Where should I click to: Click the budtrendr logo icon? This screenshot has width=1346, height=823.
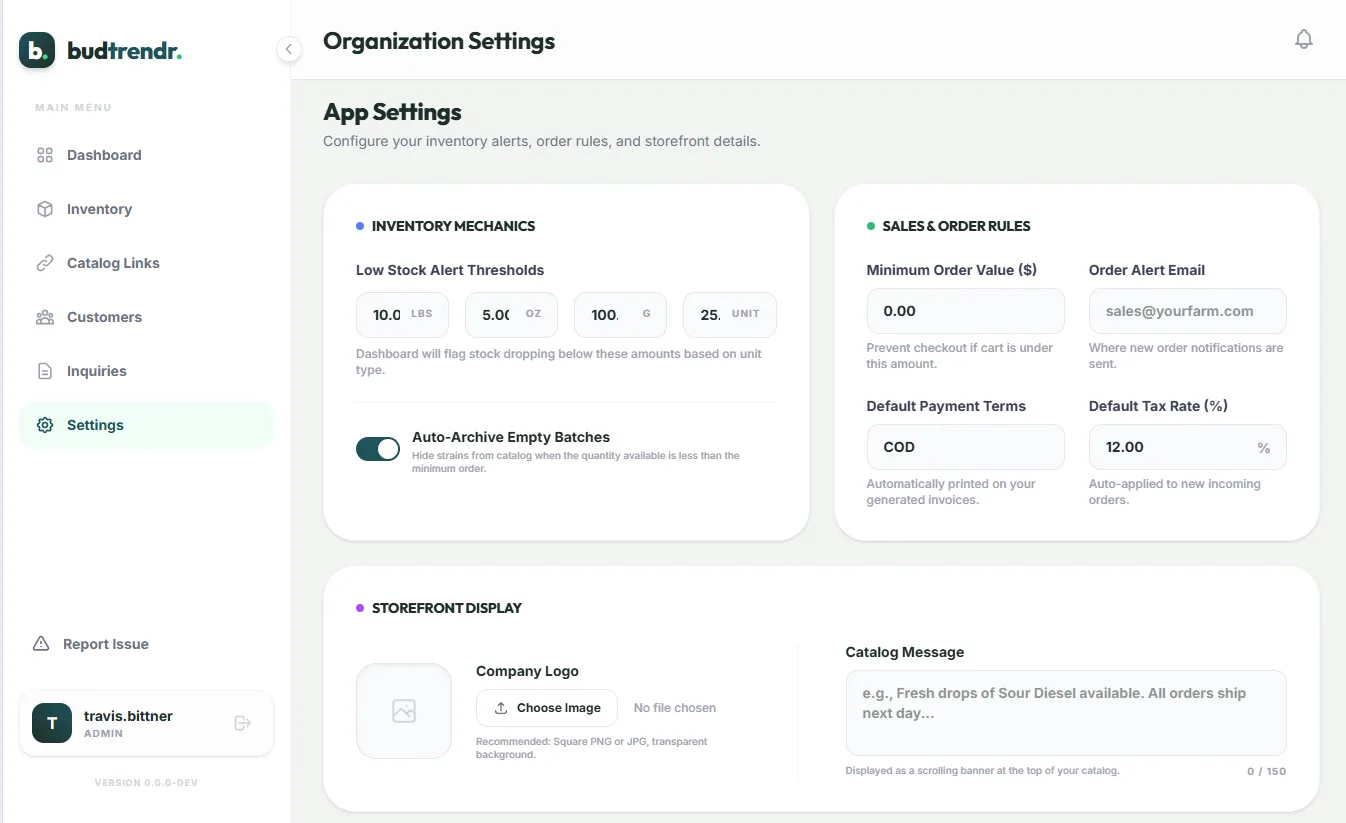[37, 49]
